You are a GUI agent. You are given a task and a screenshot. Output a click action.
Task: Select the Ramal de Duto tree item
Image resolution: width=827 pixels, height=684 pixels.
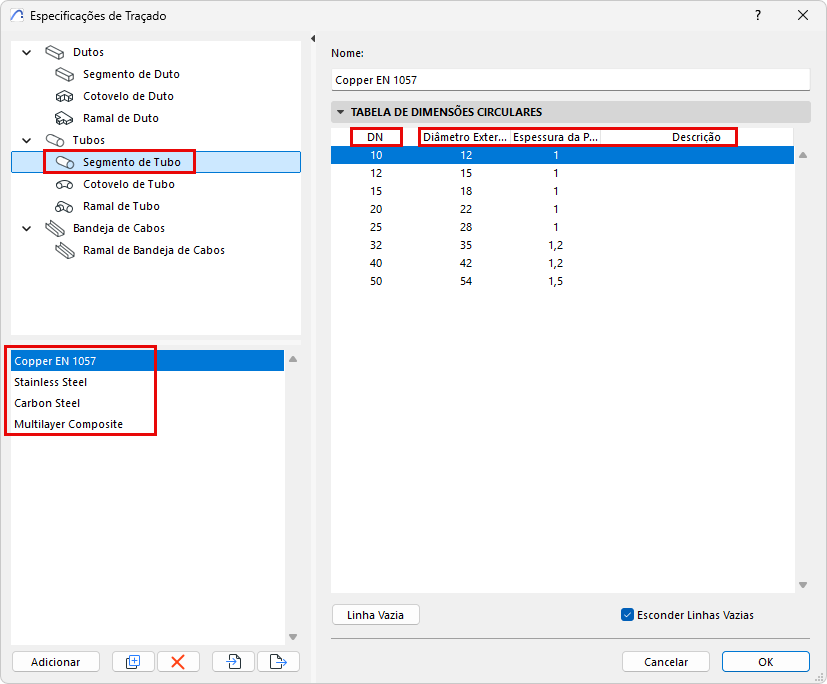pyautogui.click(x=121, y=118)
